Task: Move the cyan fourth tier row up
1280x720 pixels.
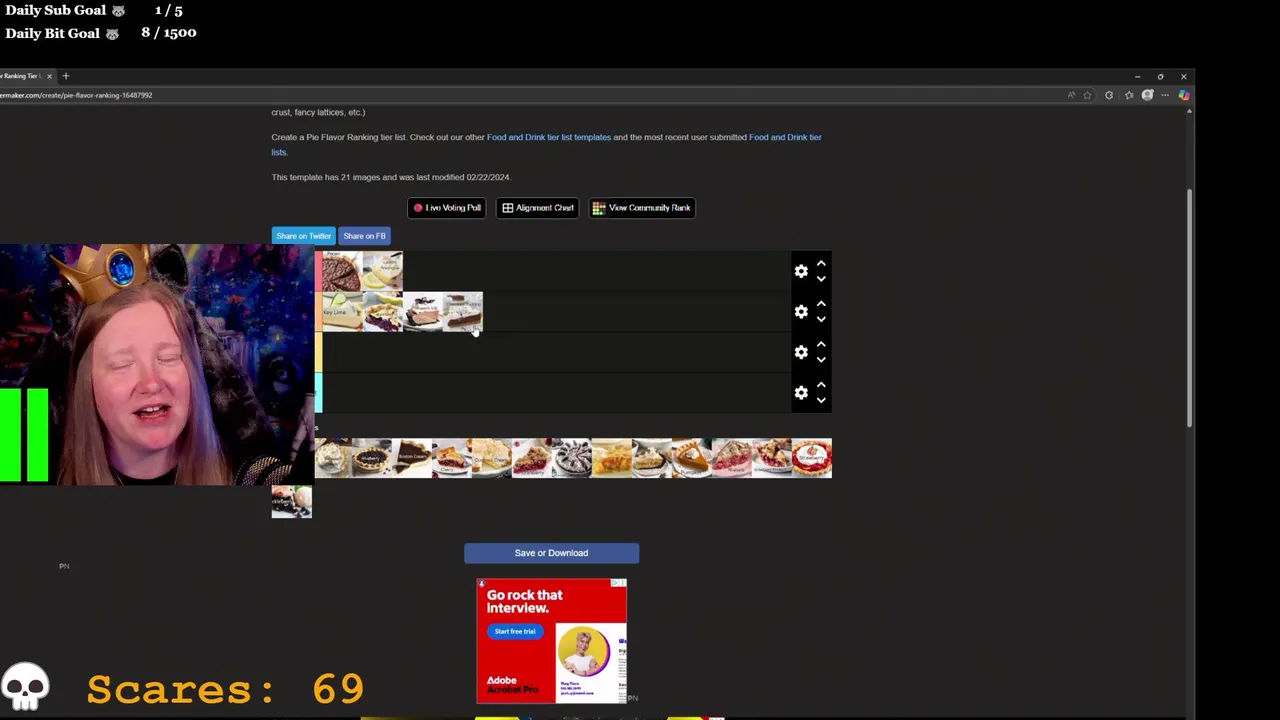Action: [x=821, y=385]
